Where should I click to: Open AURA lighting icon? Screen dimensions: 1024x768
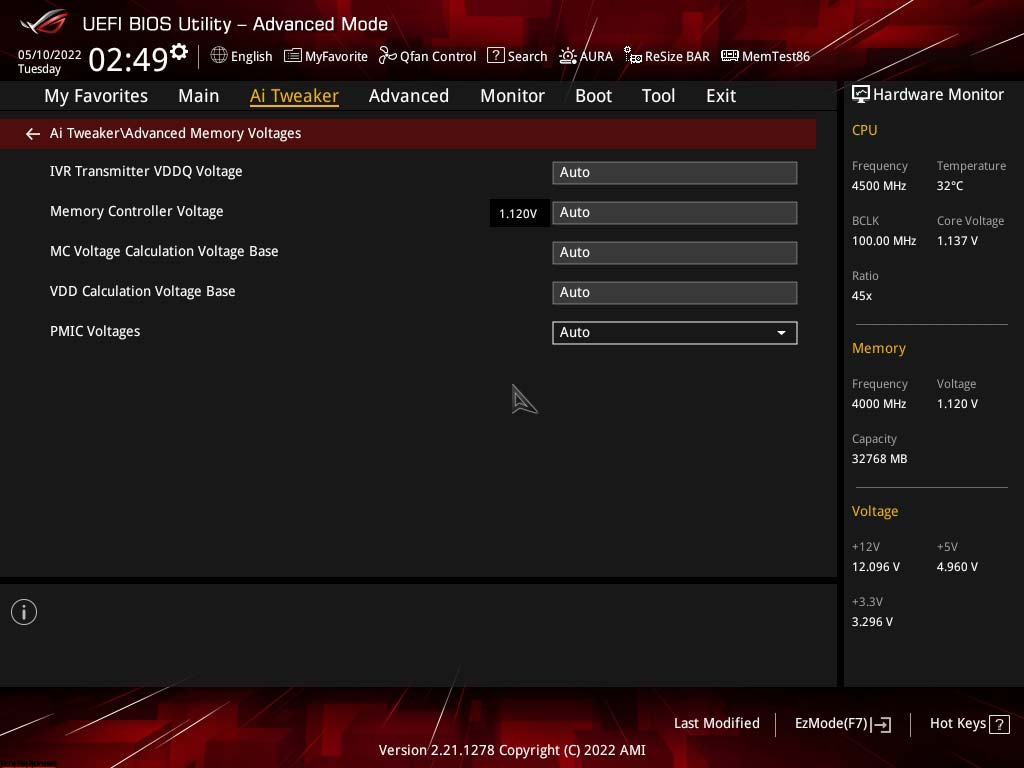(568, 56)
